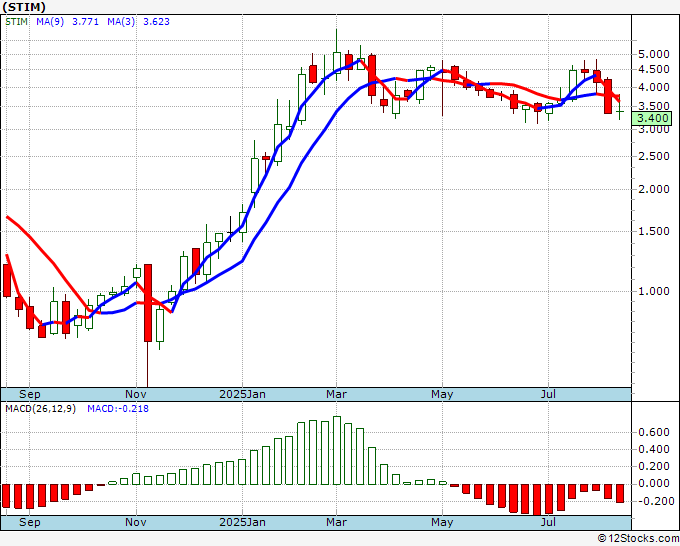Image resolution: width=680 pixels, height=546 pixels.
Task: Click the highlighted current price 3.400
Action: pos(652,118)
